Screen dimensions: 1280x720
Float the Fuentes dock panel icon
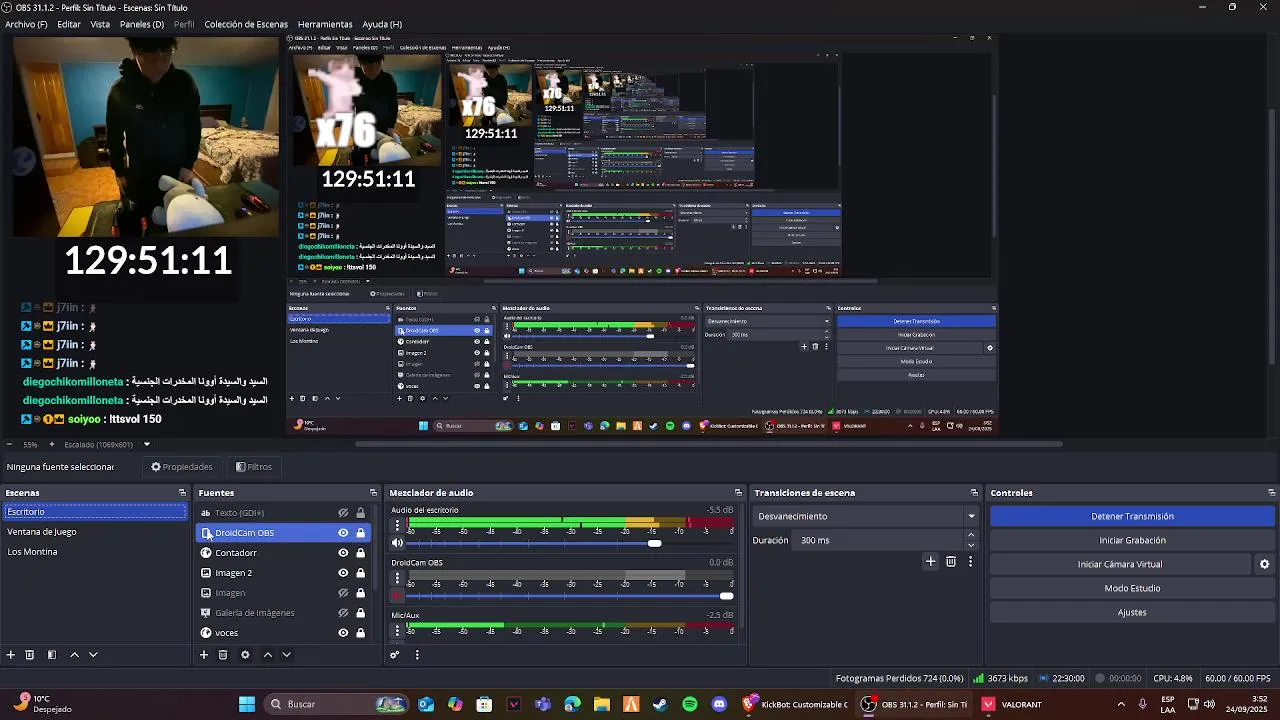tap(373, 493)
